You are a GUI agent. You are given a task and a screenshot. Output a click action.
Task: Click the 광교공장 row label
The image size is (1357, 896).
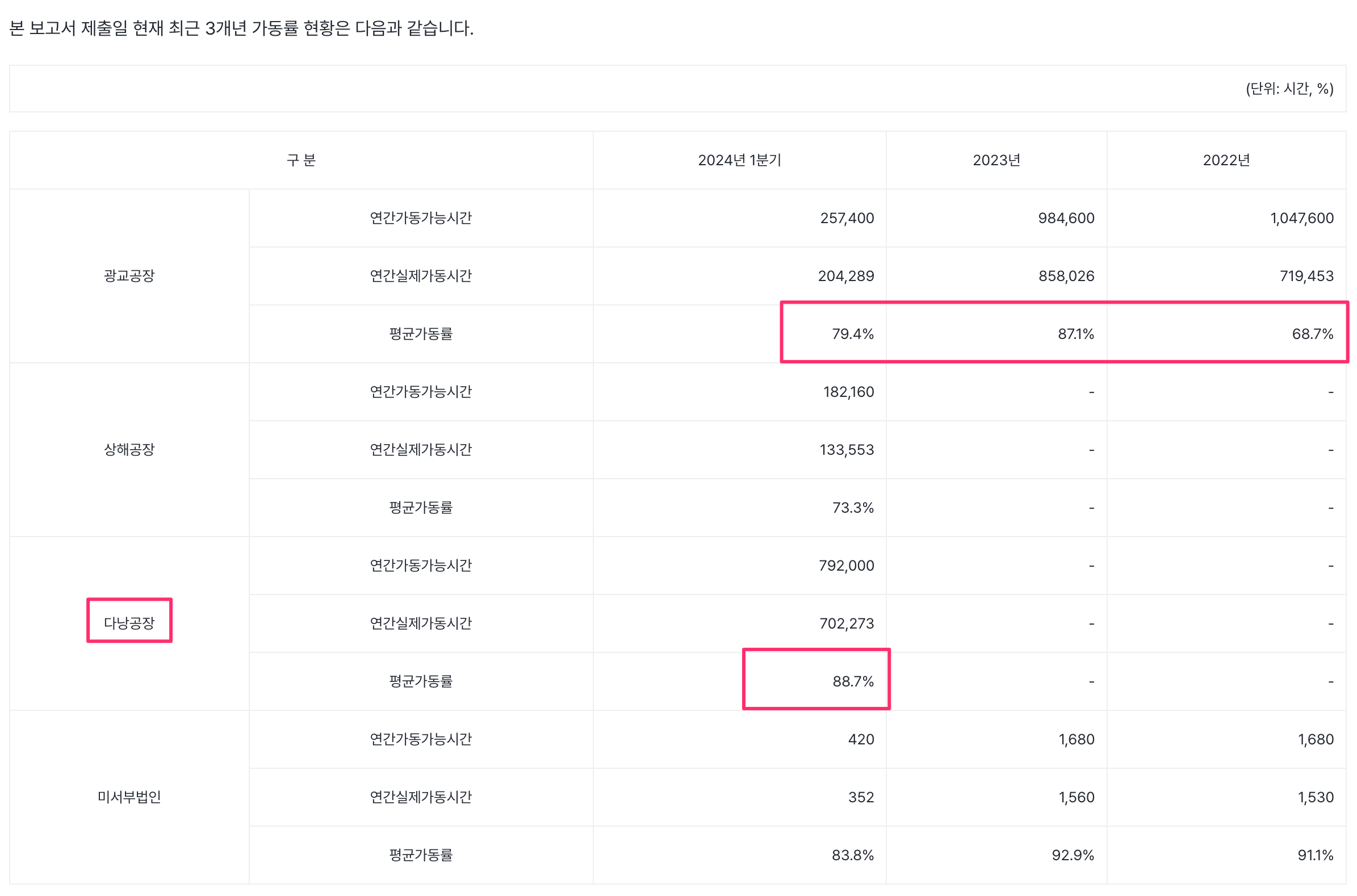pyautogui.click(x=129, y=276)
